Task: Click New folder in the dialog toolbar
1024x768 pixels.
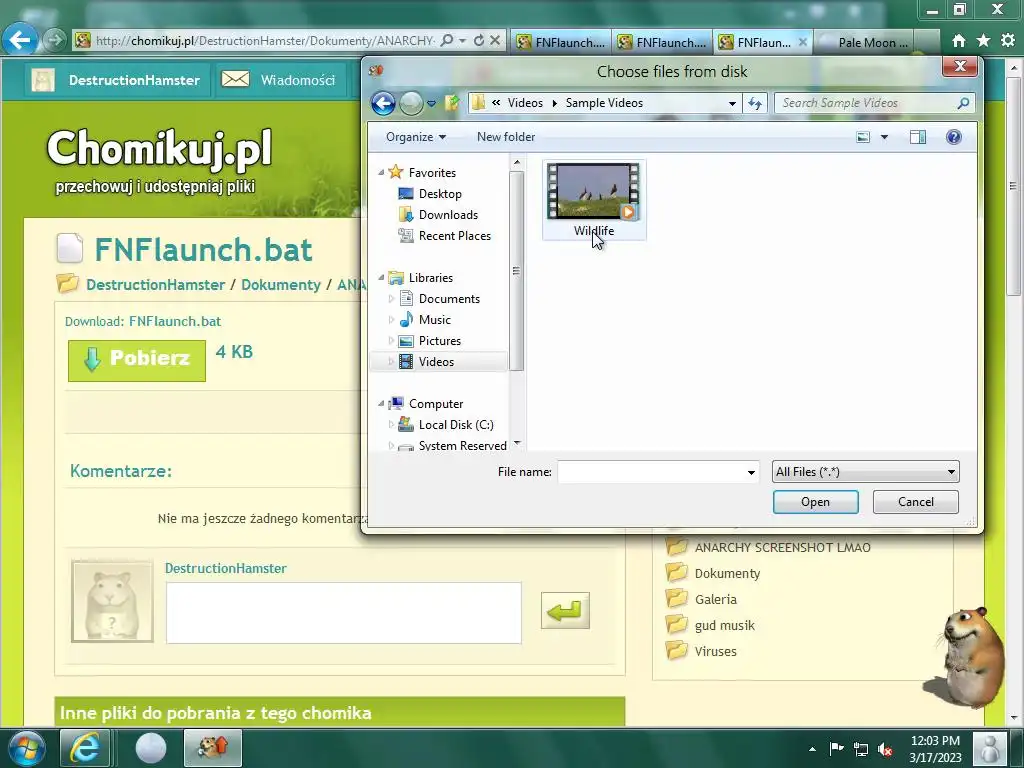Action: pos(505,137)
